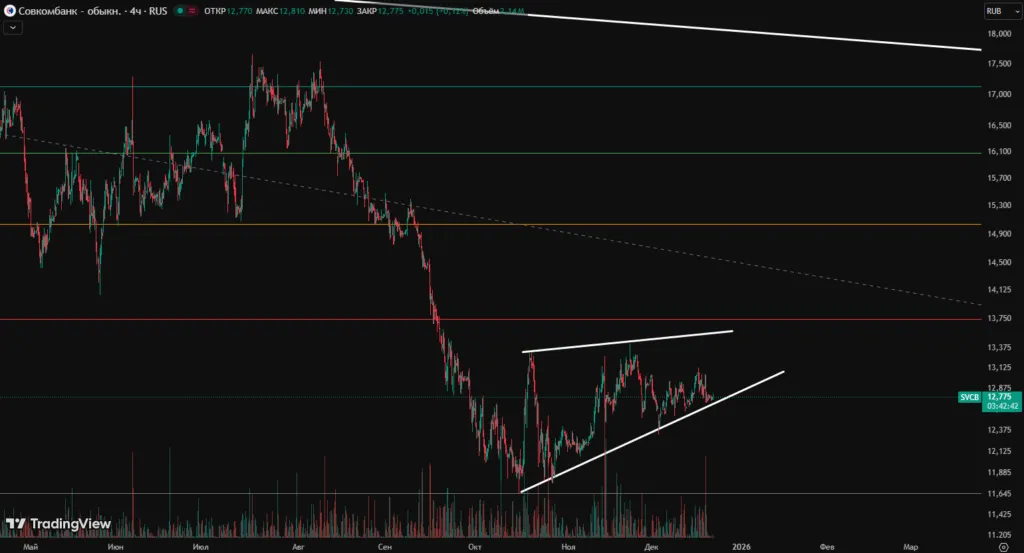Image resolution: width=1024 pixels, height=553 pixels.
Task: Click the Sovcombank logo icon
Action: tap(8, 11)
